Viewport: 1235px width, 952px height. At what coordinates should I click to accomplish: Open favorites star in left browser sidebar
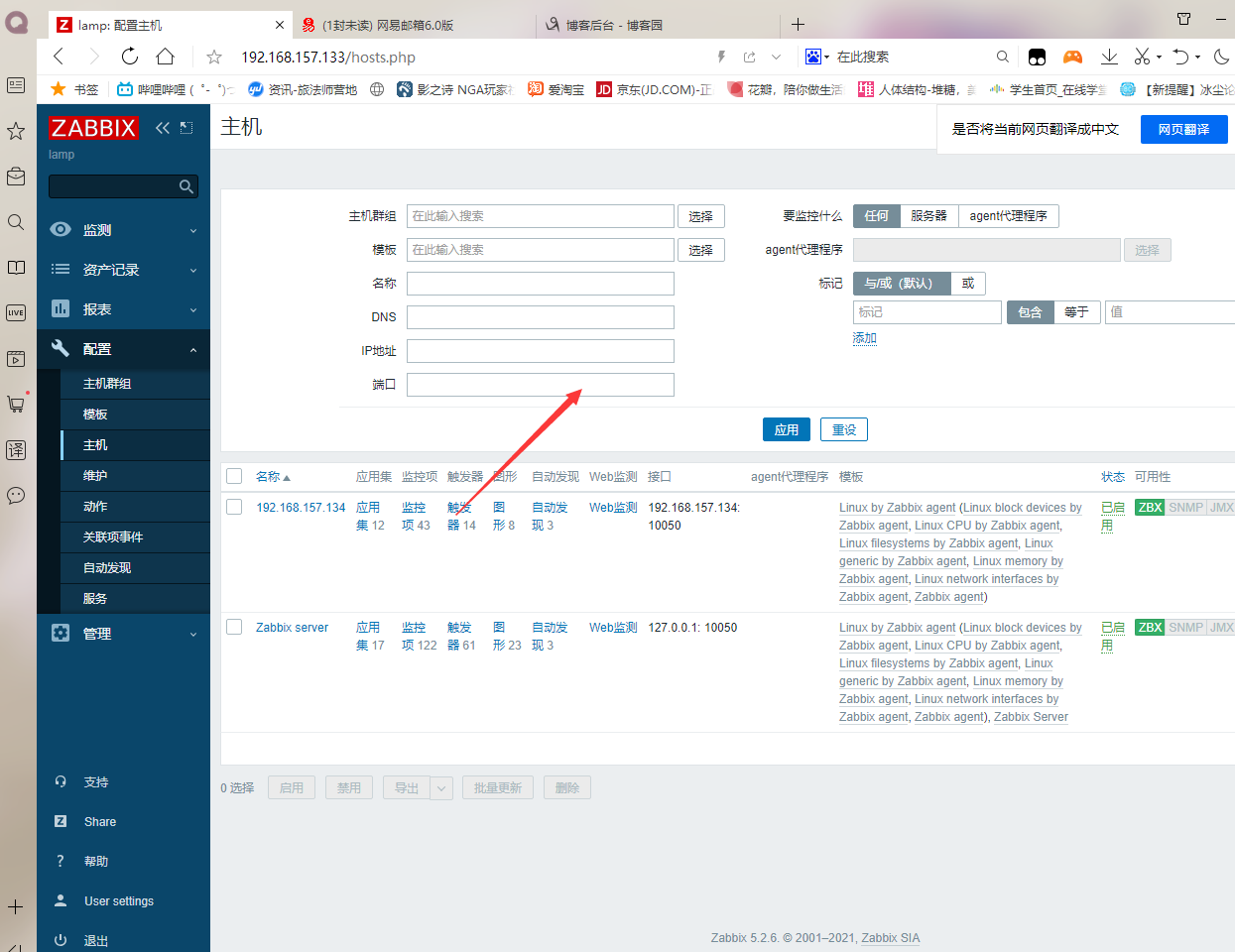(x=16, y=131)
